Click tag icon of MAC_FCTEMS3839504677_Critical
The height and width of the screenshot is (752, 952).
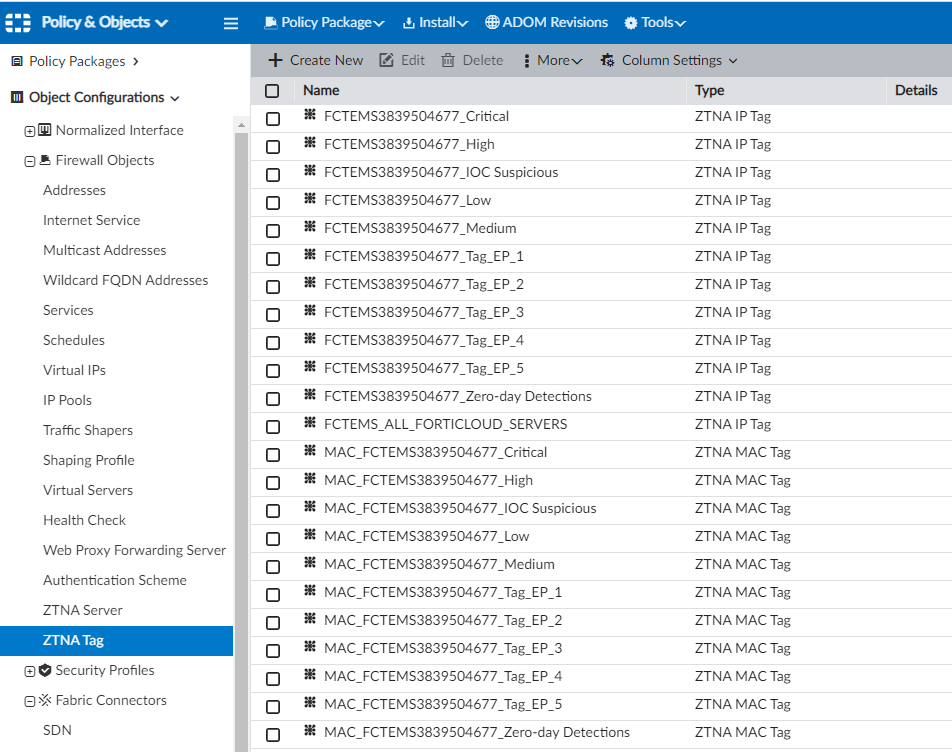[310, 450]
